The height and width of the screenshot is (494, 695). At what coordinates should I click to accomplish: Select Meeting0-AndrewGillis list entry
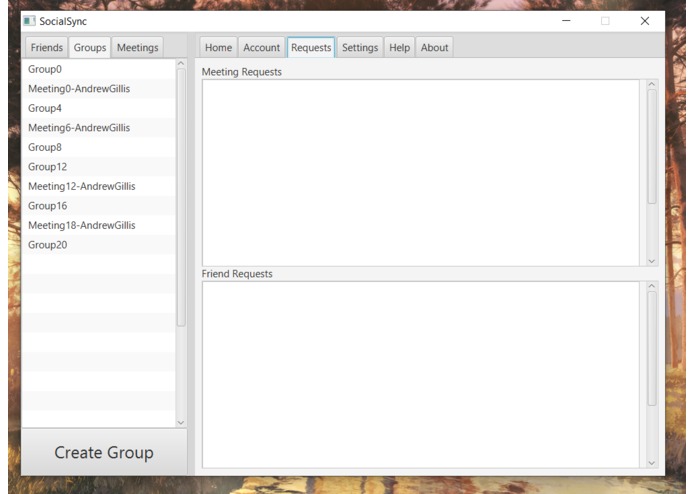(x=99, y=89)
